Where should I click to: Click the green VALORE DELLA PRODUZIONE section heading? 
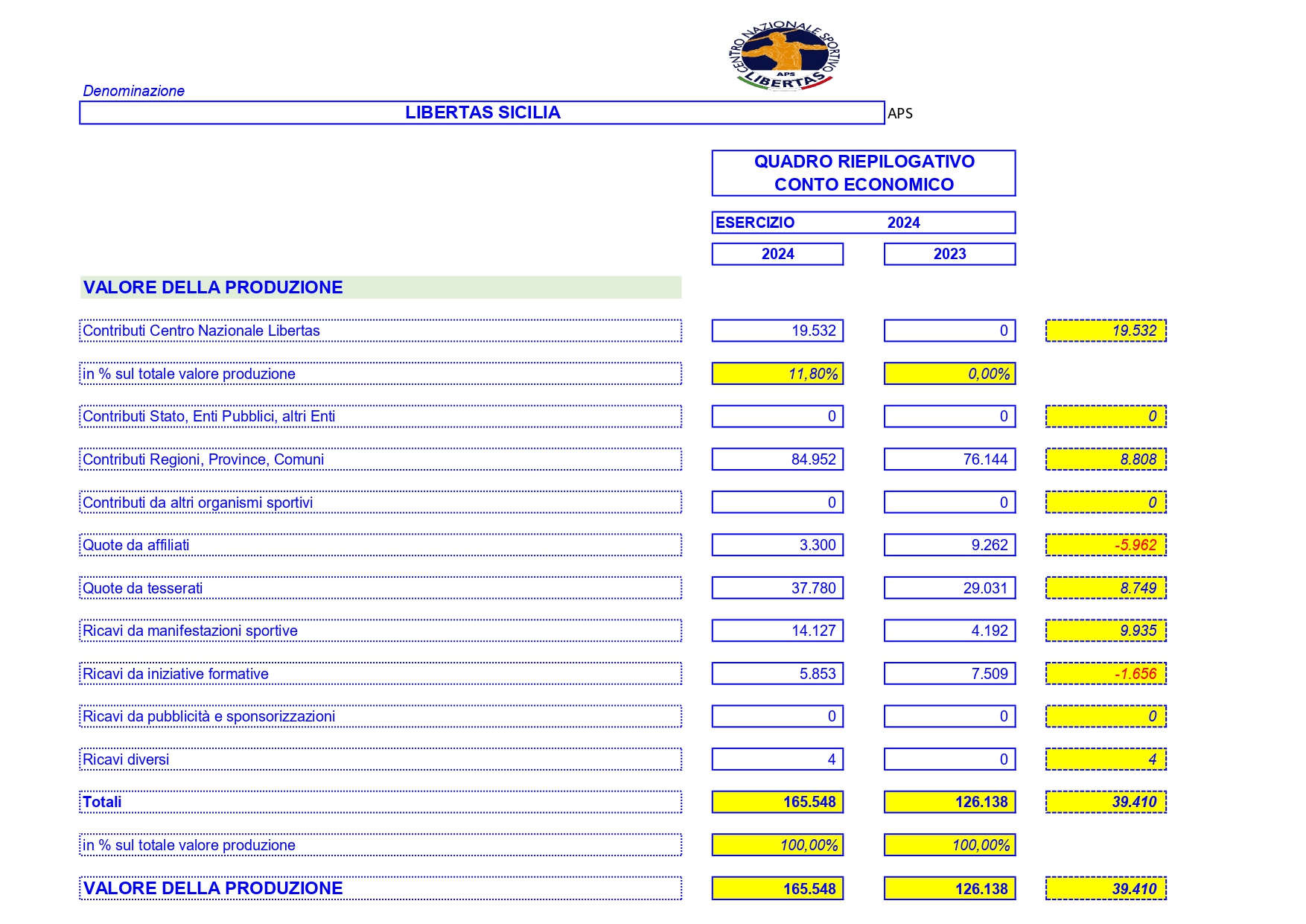coord(380,287)
